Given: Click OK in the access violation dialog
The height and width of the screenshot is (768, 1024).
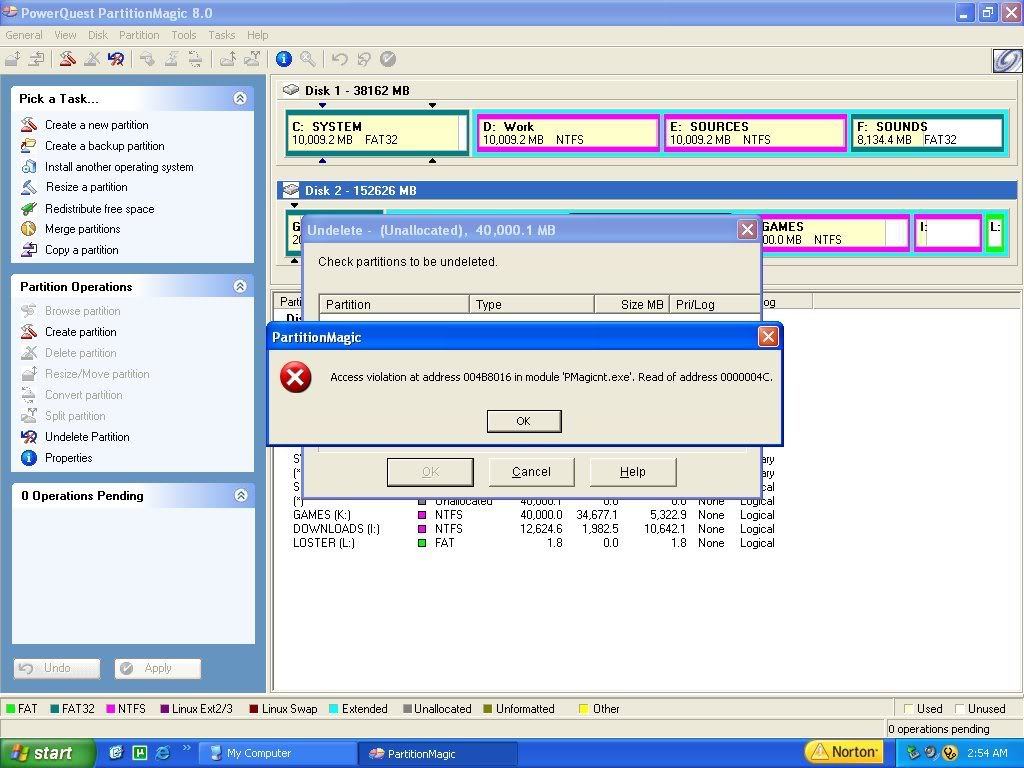Looking at the screenshot, I should click(524, 421).
